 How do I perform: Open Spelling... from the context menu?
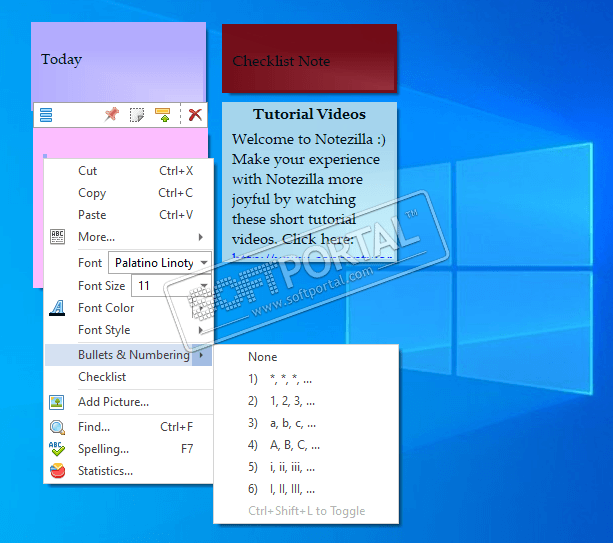click(x=129, y=449)
